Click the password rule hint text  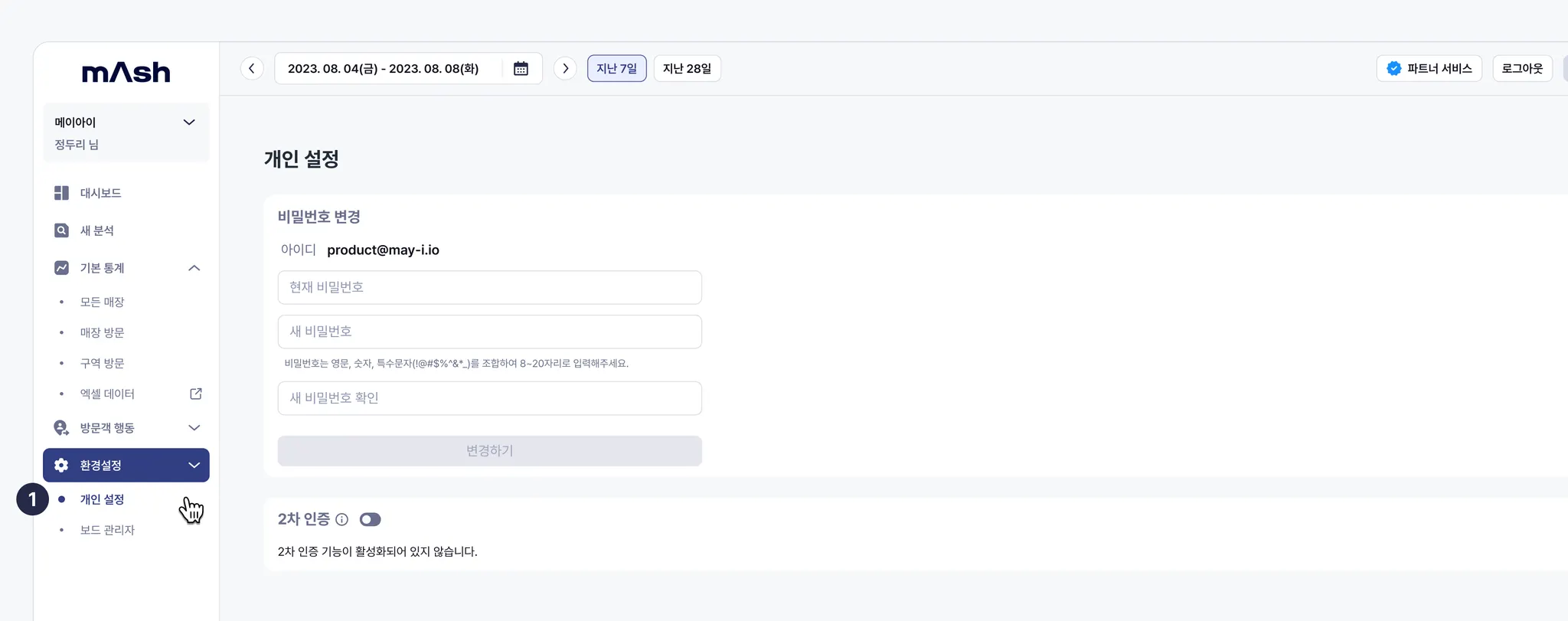[x=456, y=364]
